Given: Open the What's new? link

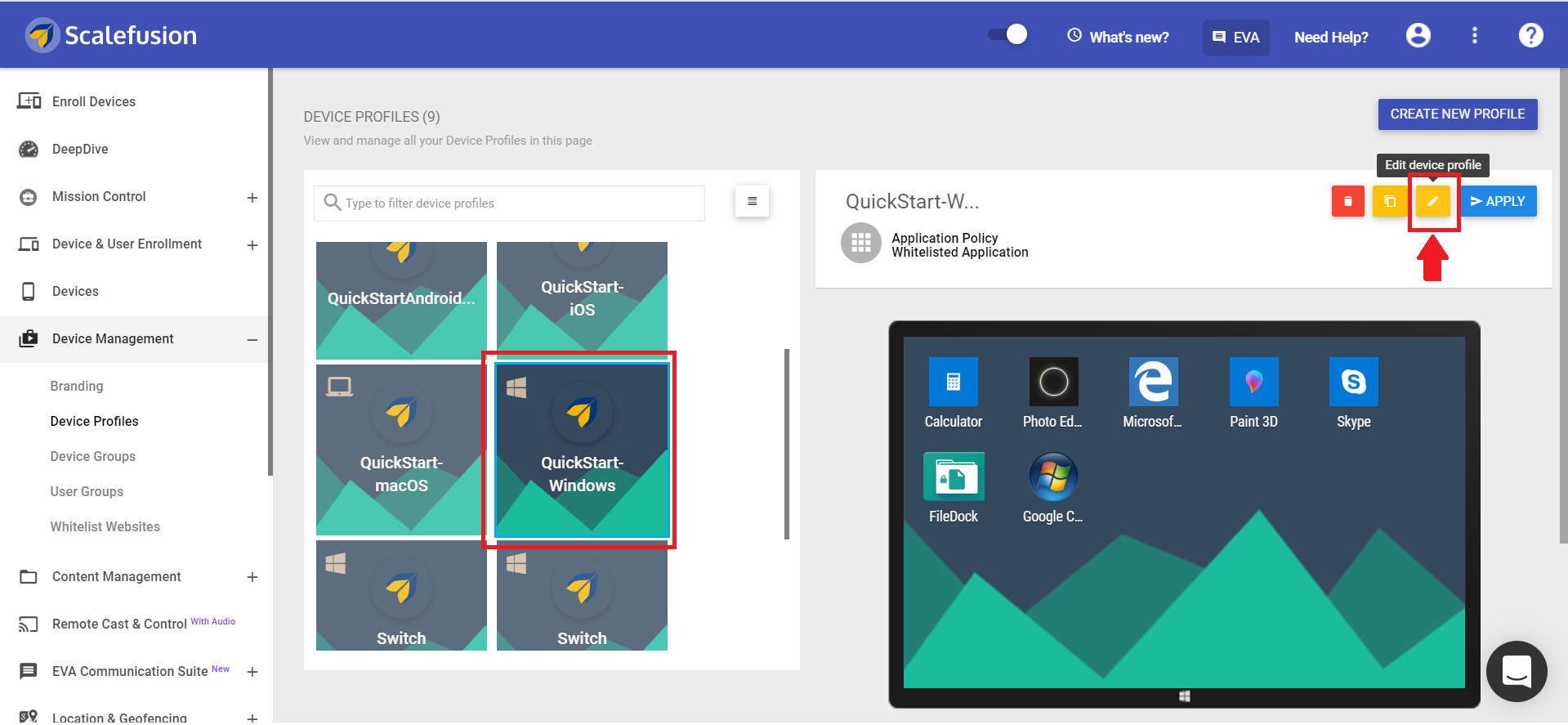Looking at the screenshot, I should coord(1118,37).
